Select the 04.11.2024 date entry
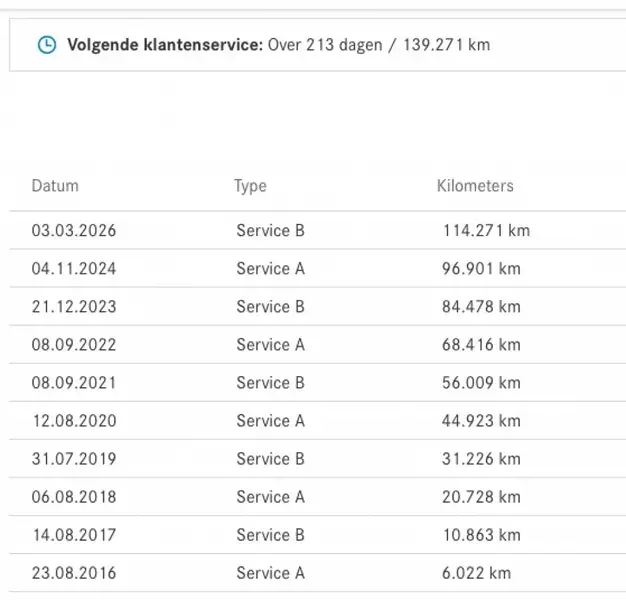 [74, 269]
